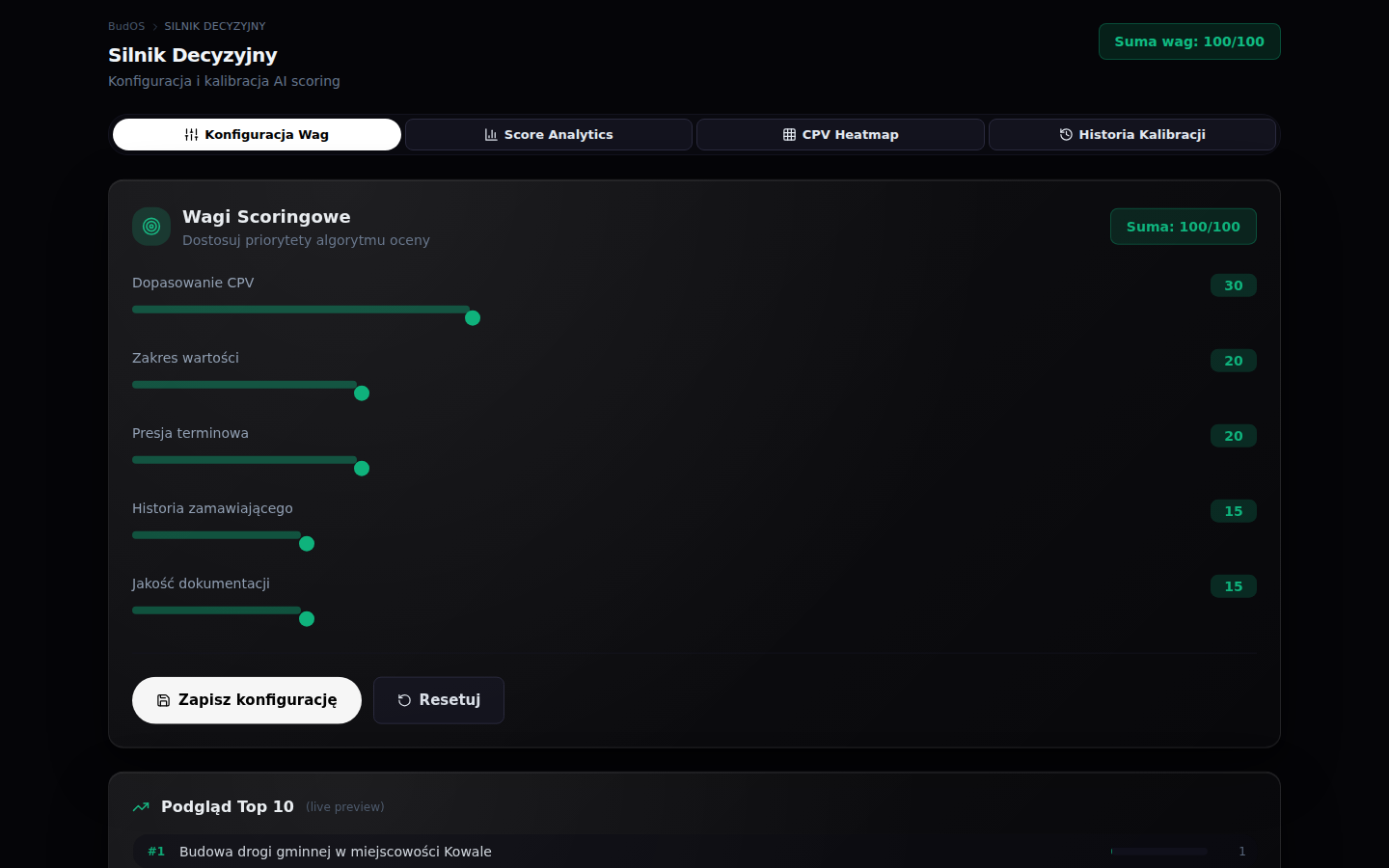Viewport: 1389px width, 868px height.
Task: Click the 20 value for Presja terminowa
Action: click(x=1234, y=436)
